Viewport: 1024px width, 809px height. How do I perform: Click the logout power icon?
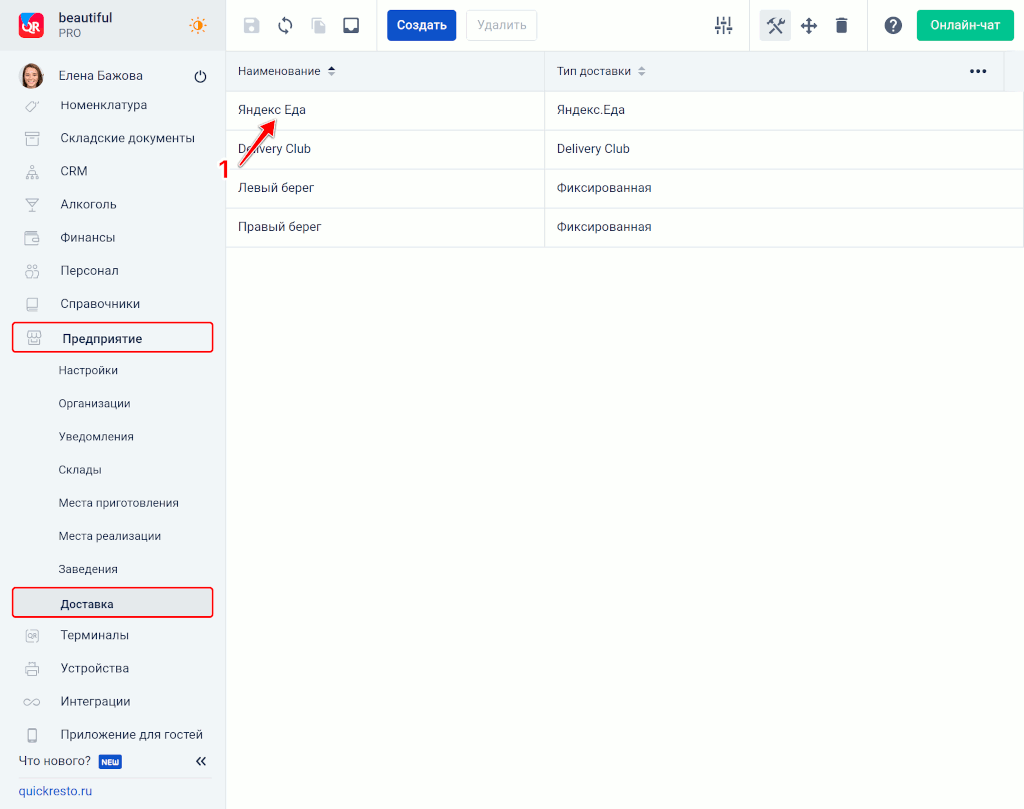click(x=200, y=76)
